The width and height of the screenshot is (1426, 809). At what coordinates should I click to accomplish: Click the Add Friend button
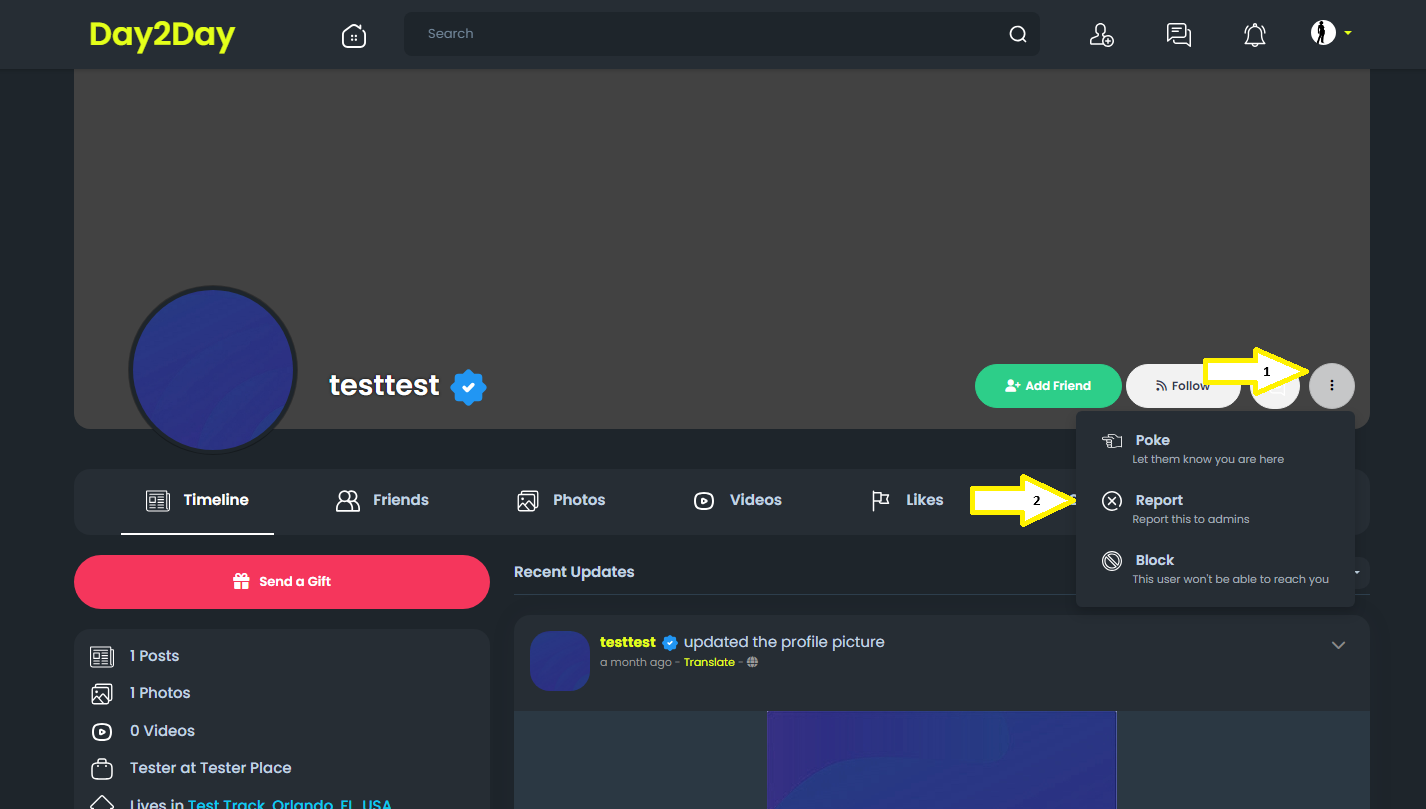point(1048,386)
